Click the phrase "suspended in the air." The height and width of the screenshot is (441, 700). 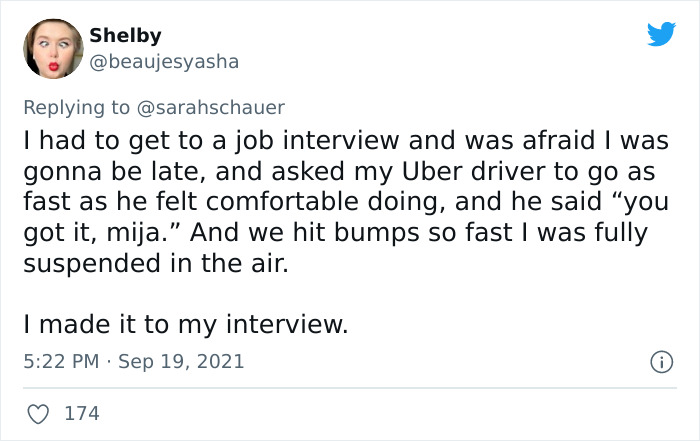point(156,263)
